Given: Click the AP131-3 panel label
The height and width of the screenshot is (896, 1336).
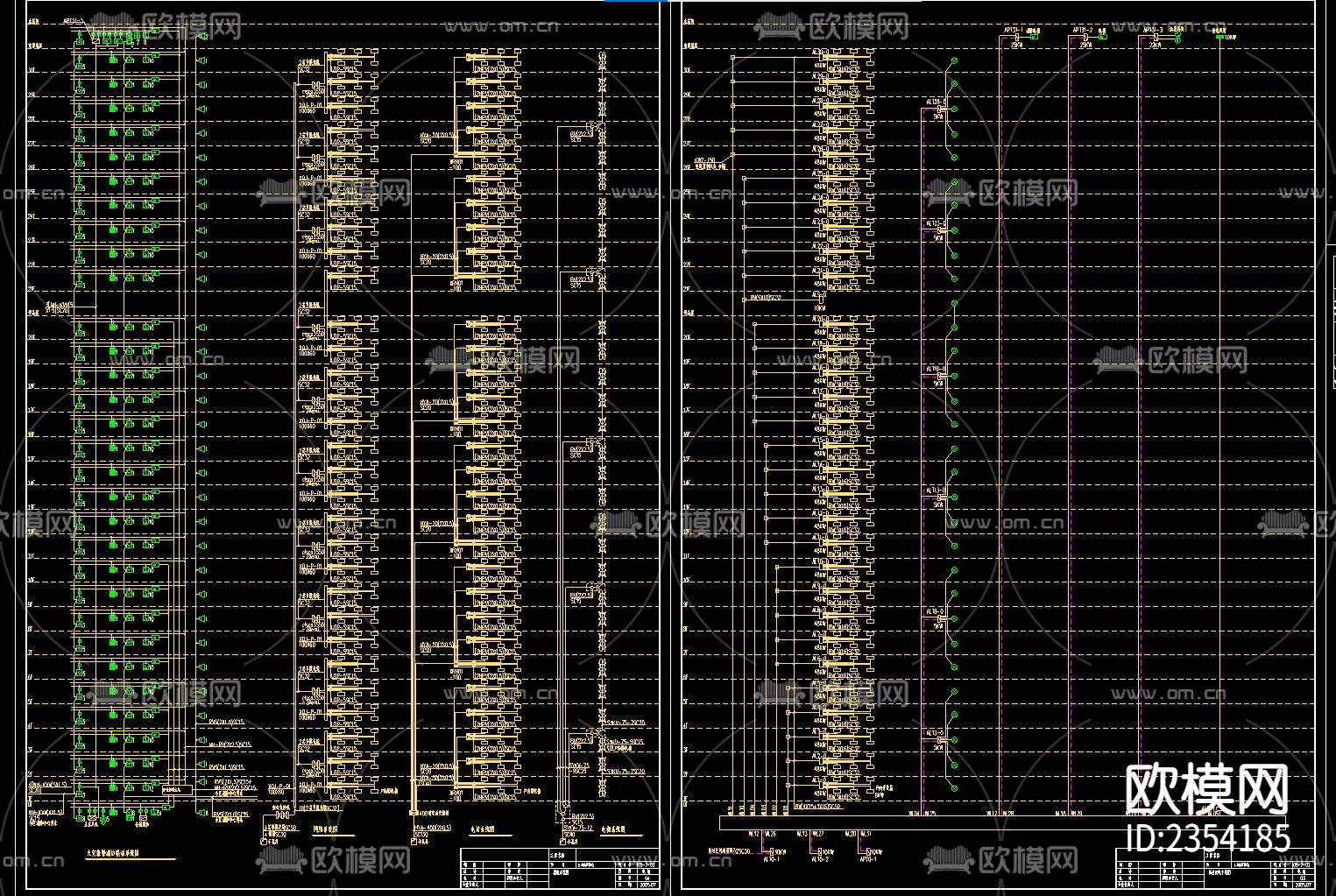Looking at the screenshot, I should [1152, 29].
